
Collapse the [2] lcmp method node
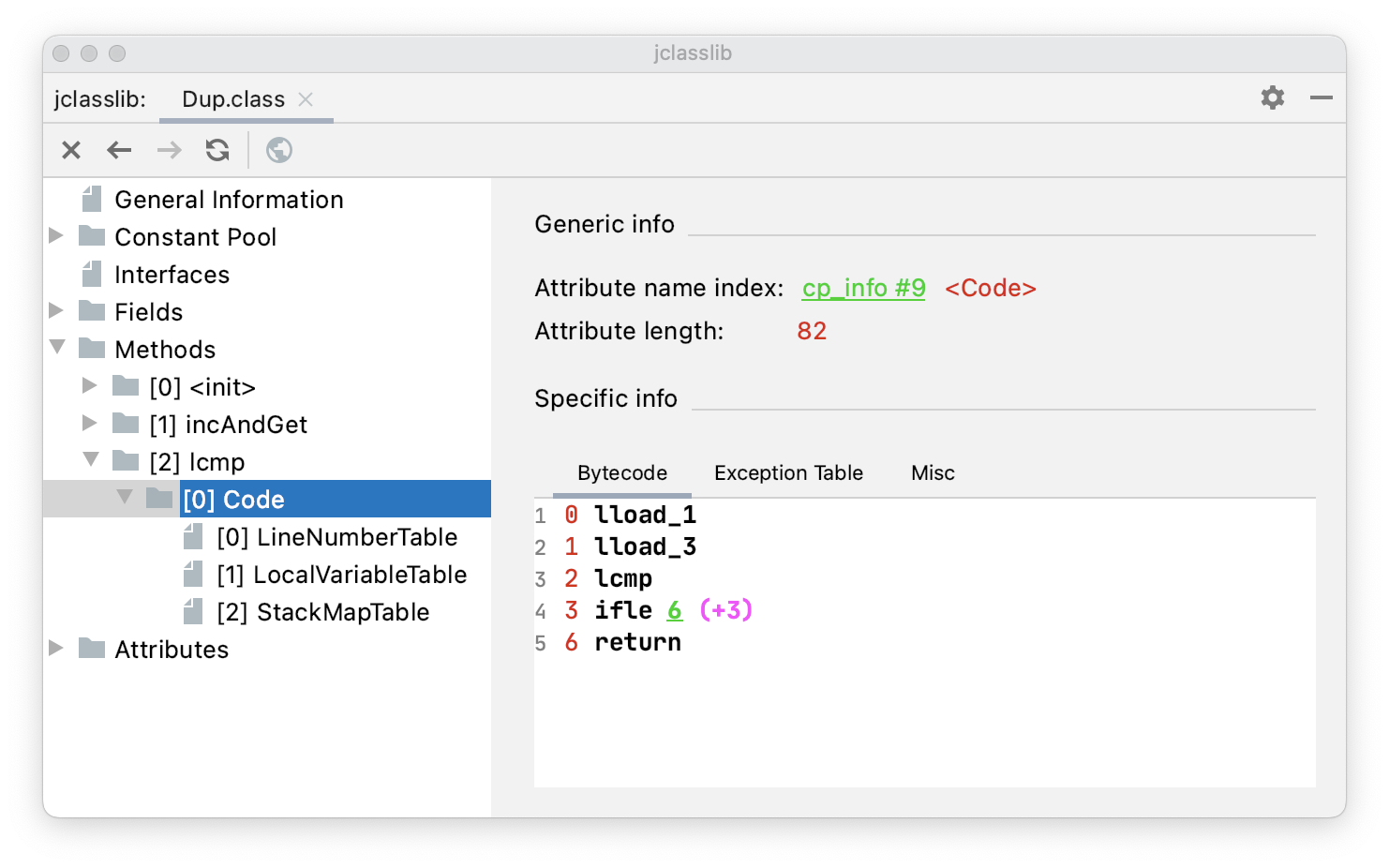[x=91, y=459]
